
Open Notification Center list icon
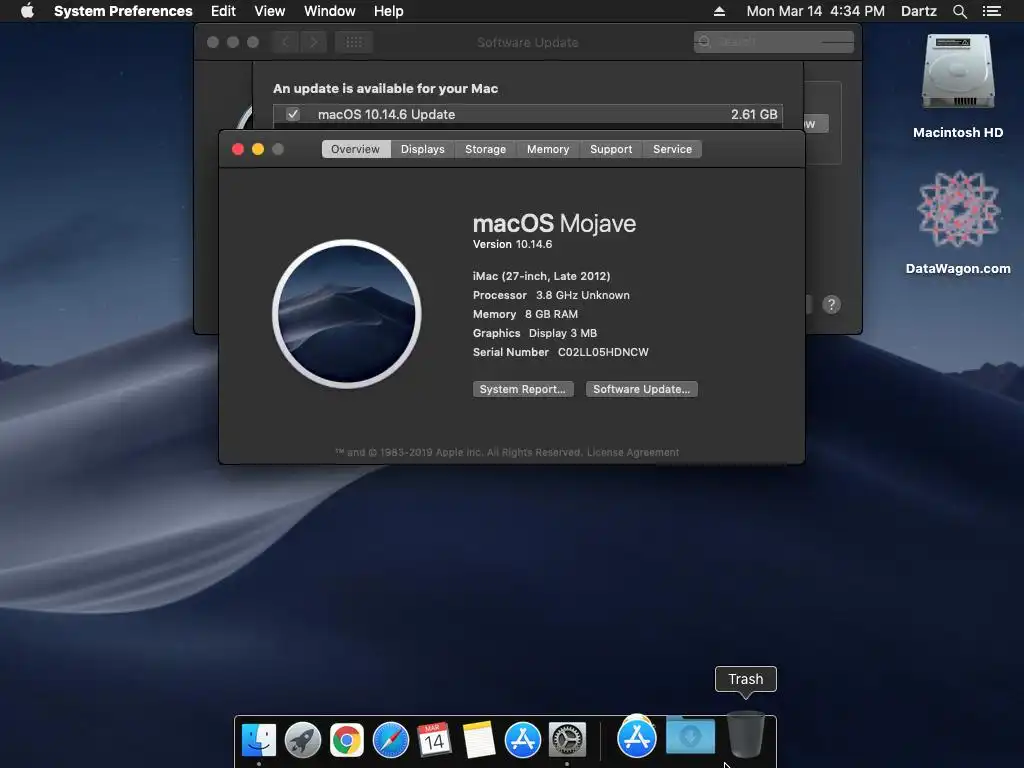991,11
